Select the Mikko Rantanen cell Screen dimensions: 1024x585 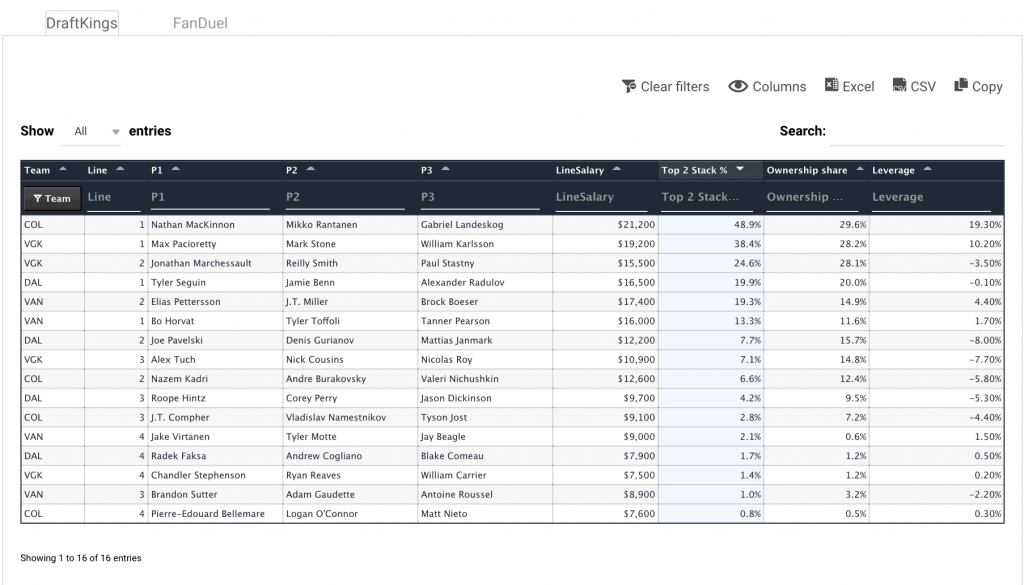tap(350, 225)
